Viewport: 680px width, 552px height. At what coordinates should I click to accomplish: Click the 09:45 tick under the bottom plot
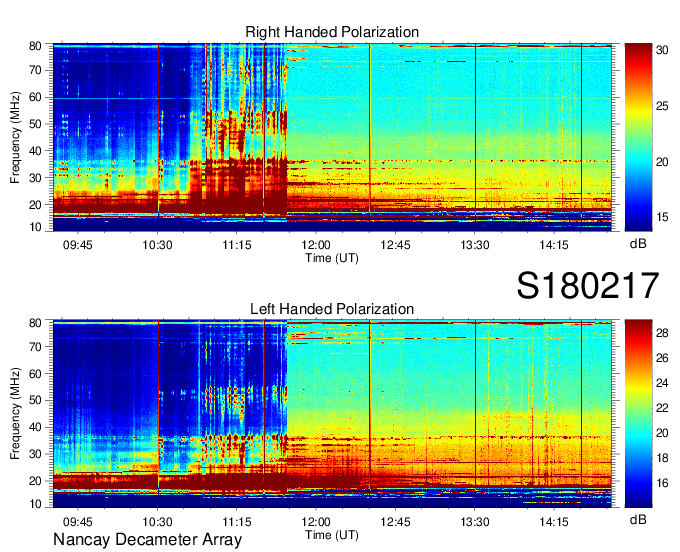tap(78, 522)
